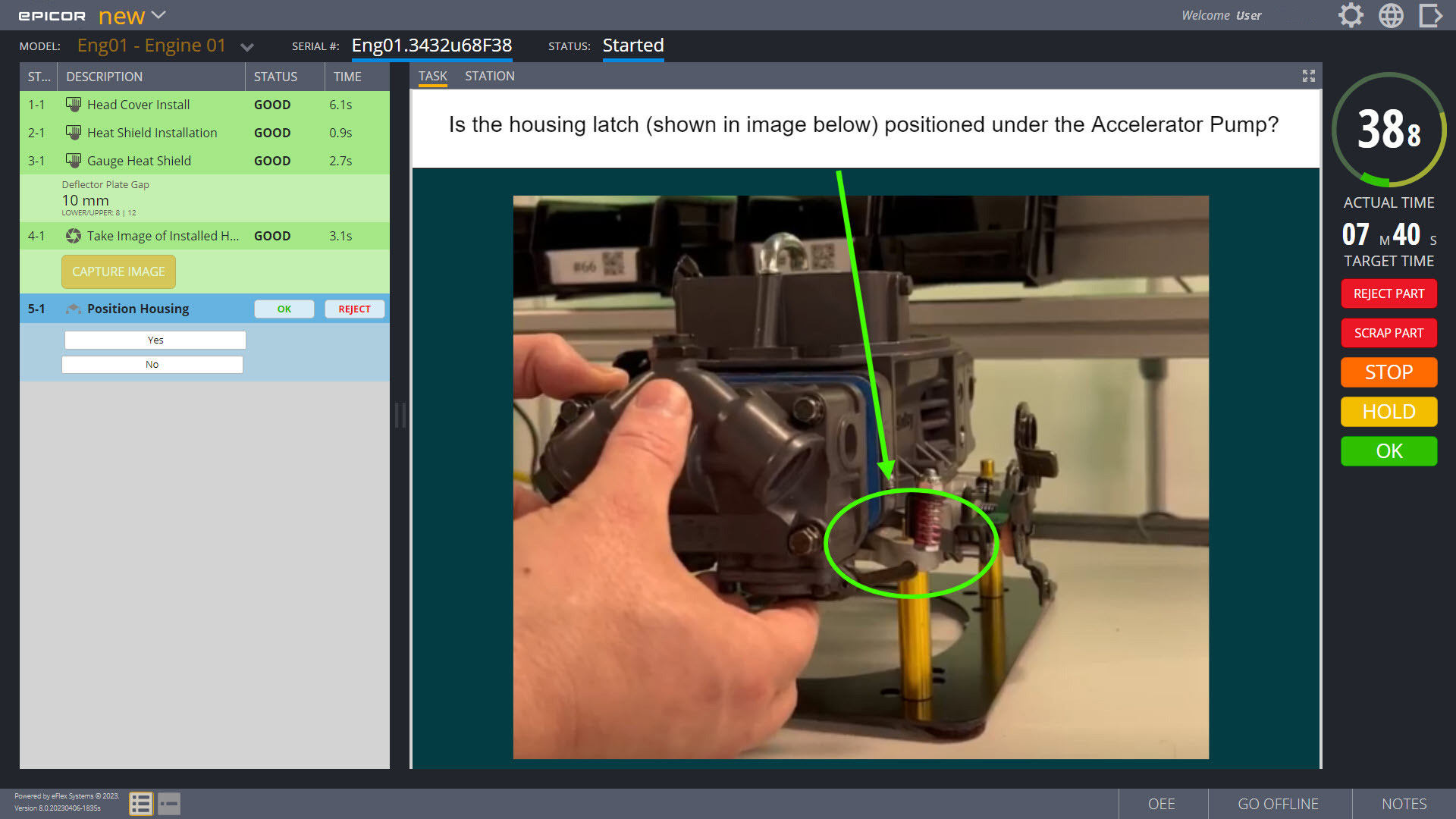Select the detailed list view icon
Screen dimensions: 1456x819
pos(140,803)
